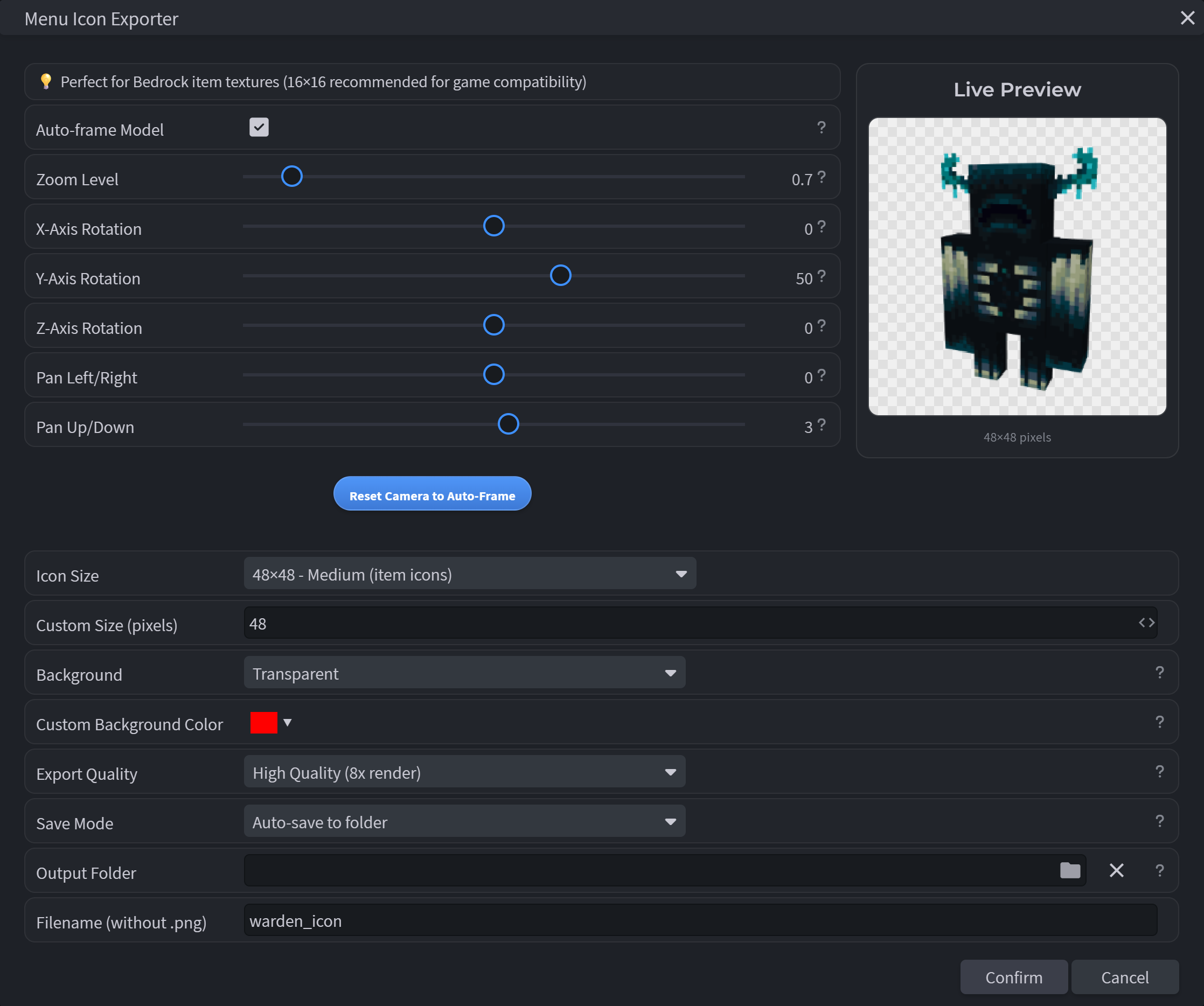Show help for X-Axis Rotation
This screenshot has height=1006, width=1204.
[821, 226]
